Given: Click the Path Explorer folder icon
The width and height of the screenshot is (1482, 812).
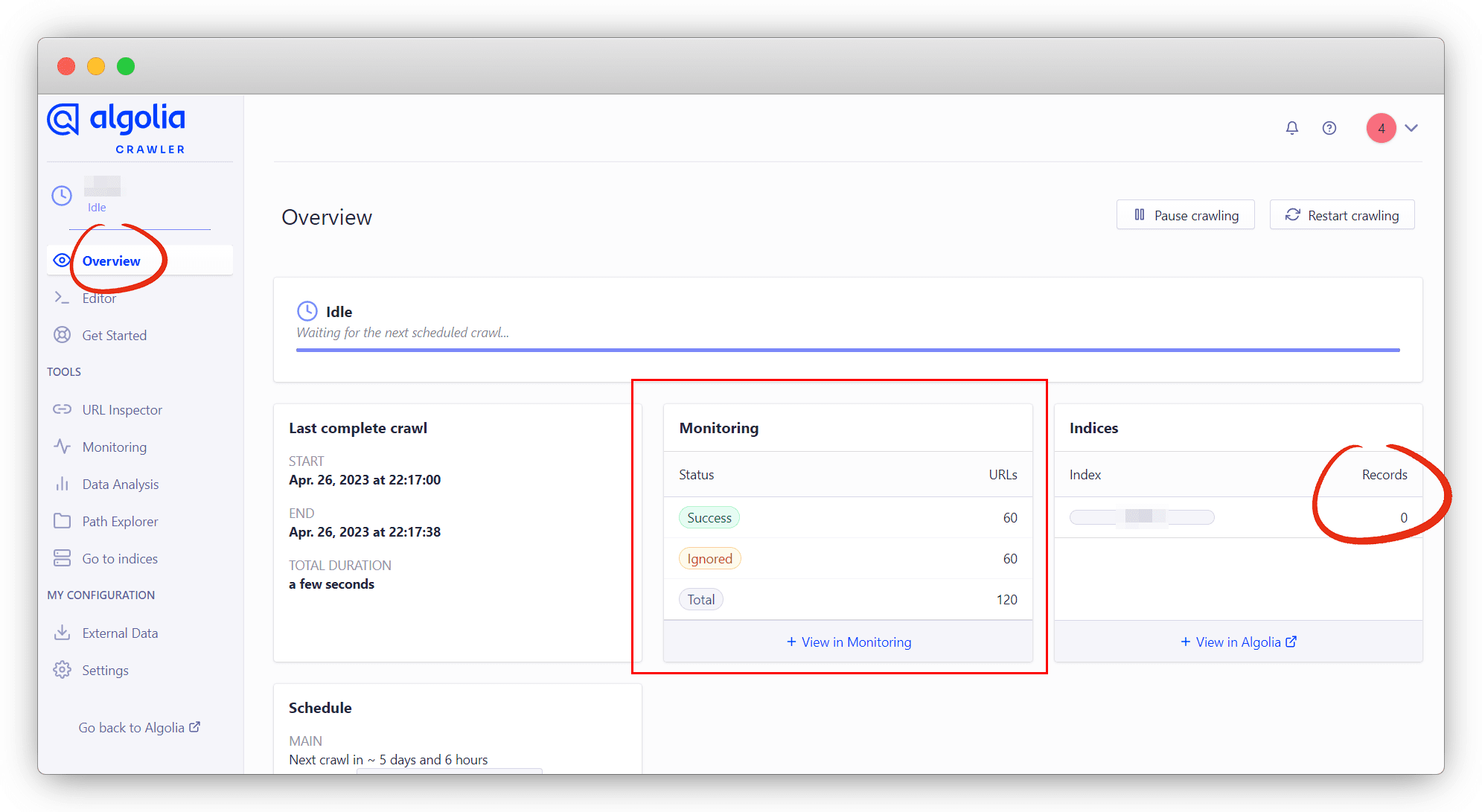Looking at the screenshot, I should [x=62, y=521].
